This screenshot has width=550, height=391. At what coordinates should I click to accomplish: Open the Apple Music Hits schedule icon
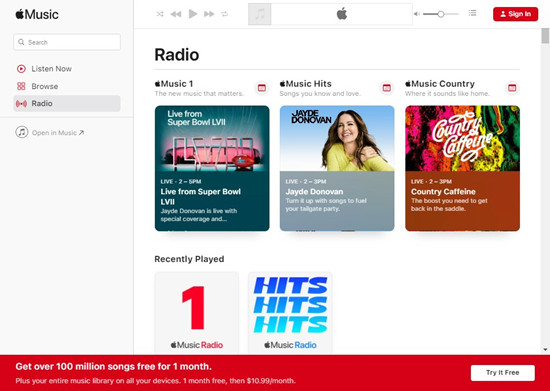point(387,88)
